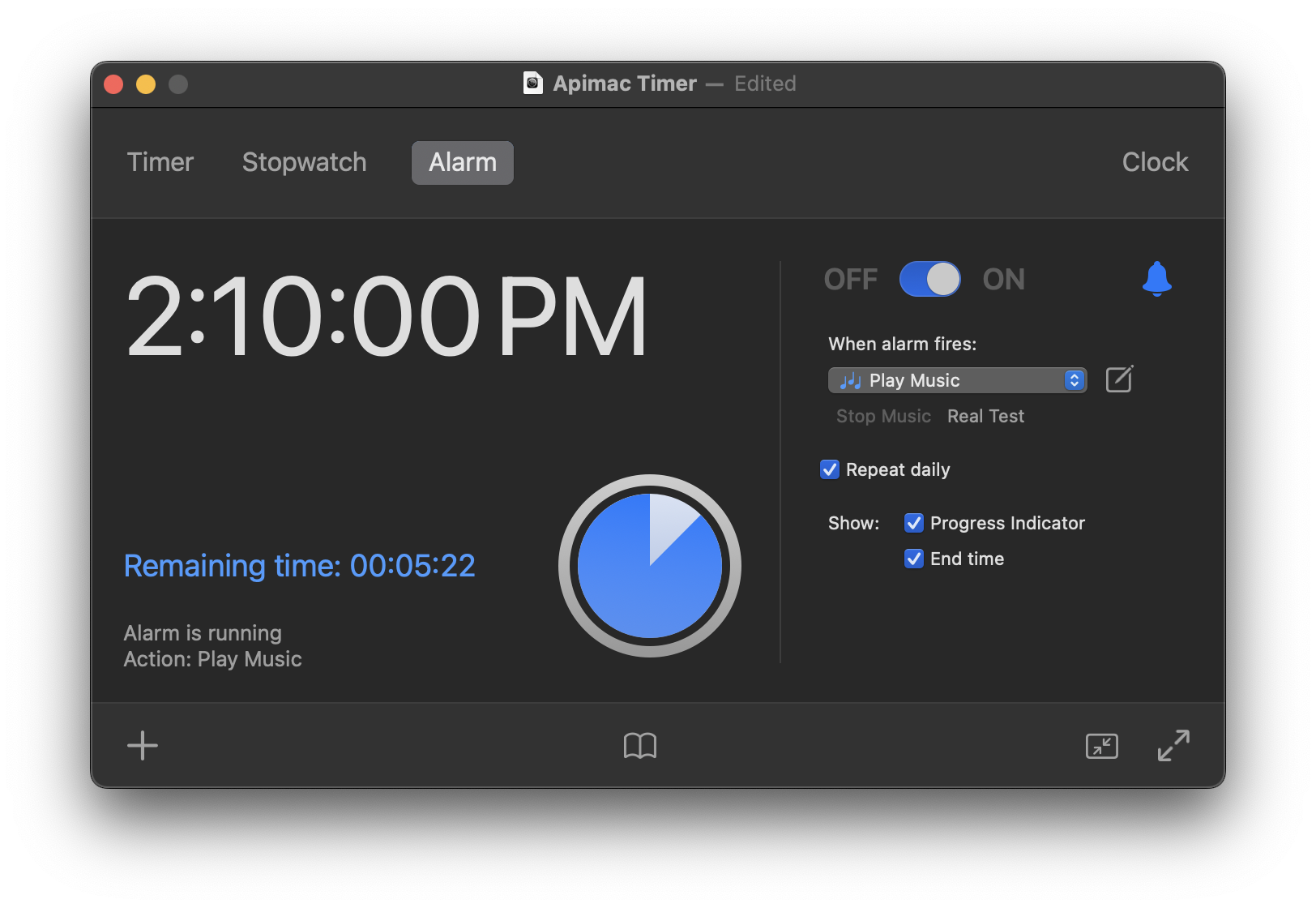The image size is (1316, 908).
Task: Switch to the Timer tab
Action: click(x=160, y=162)
